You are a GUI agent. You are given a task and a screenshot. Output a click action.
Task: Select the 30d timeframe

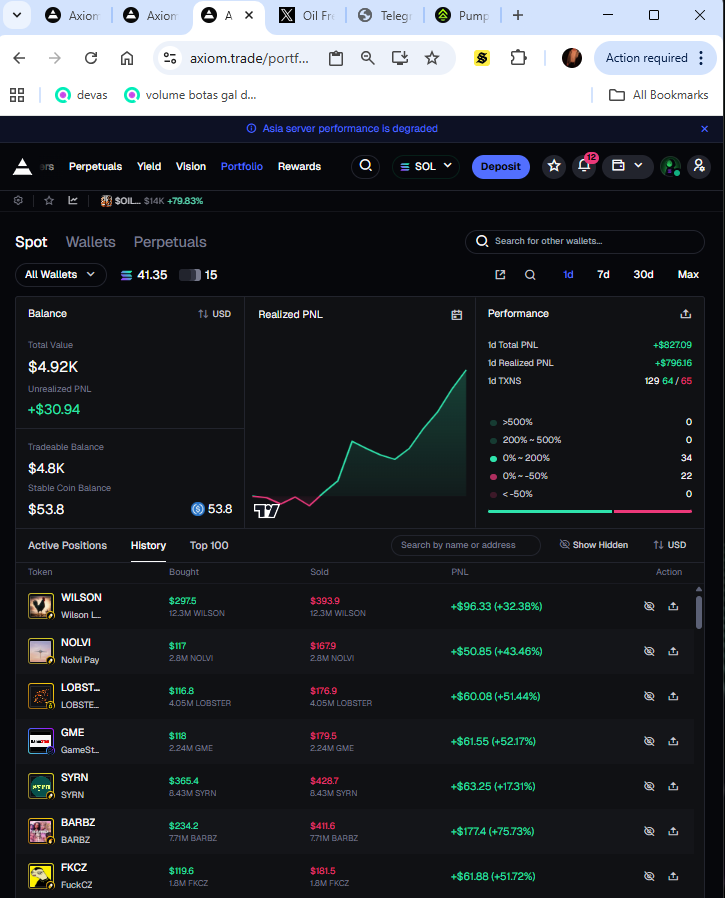point(643,275)
